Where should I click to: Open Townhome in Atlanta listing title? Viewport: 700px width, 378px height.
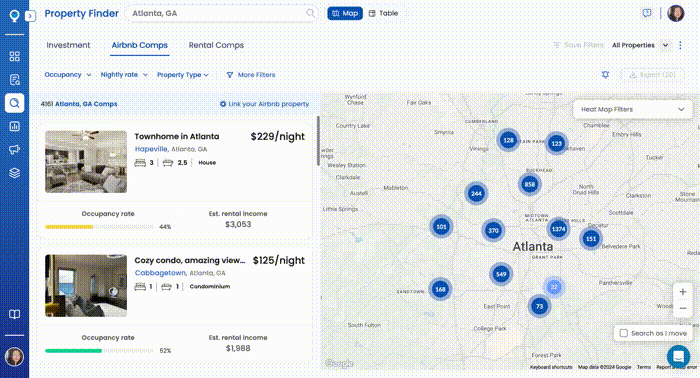177,137
